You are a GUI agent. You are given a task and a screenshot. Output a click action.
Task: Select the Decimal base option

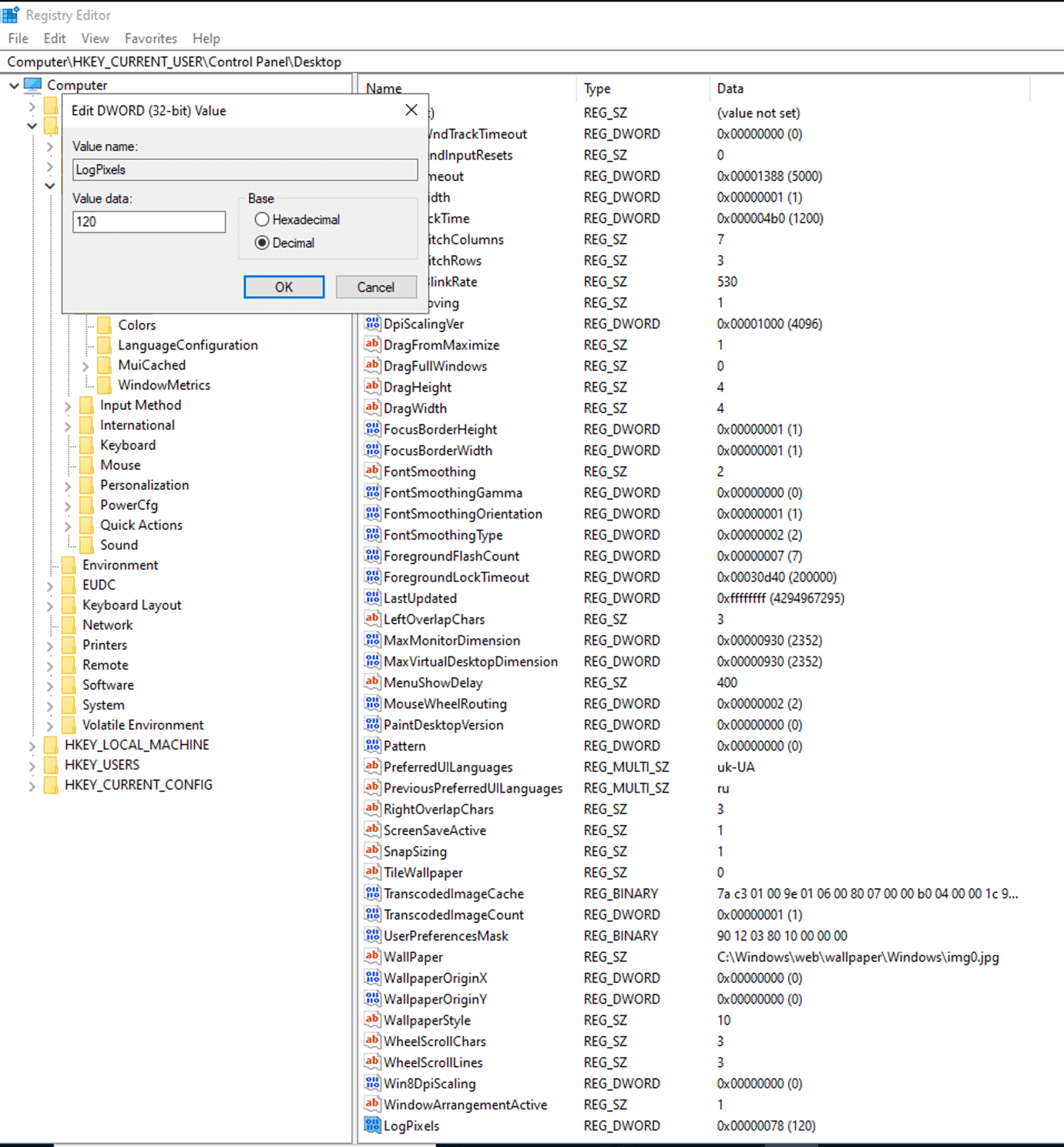click(262, 243)
